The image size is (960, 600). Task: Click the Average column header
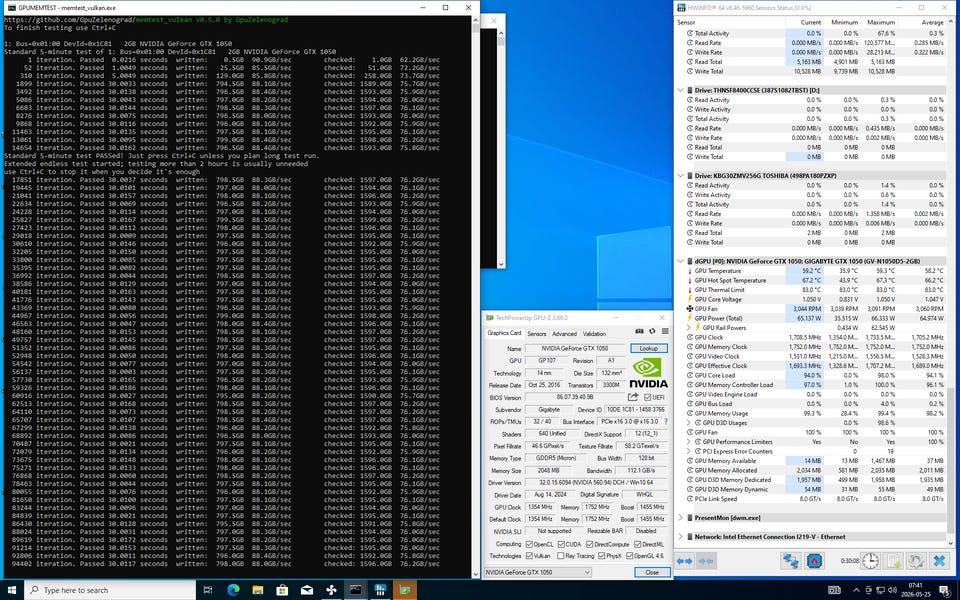[921, 23]
